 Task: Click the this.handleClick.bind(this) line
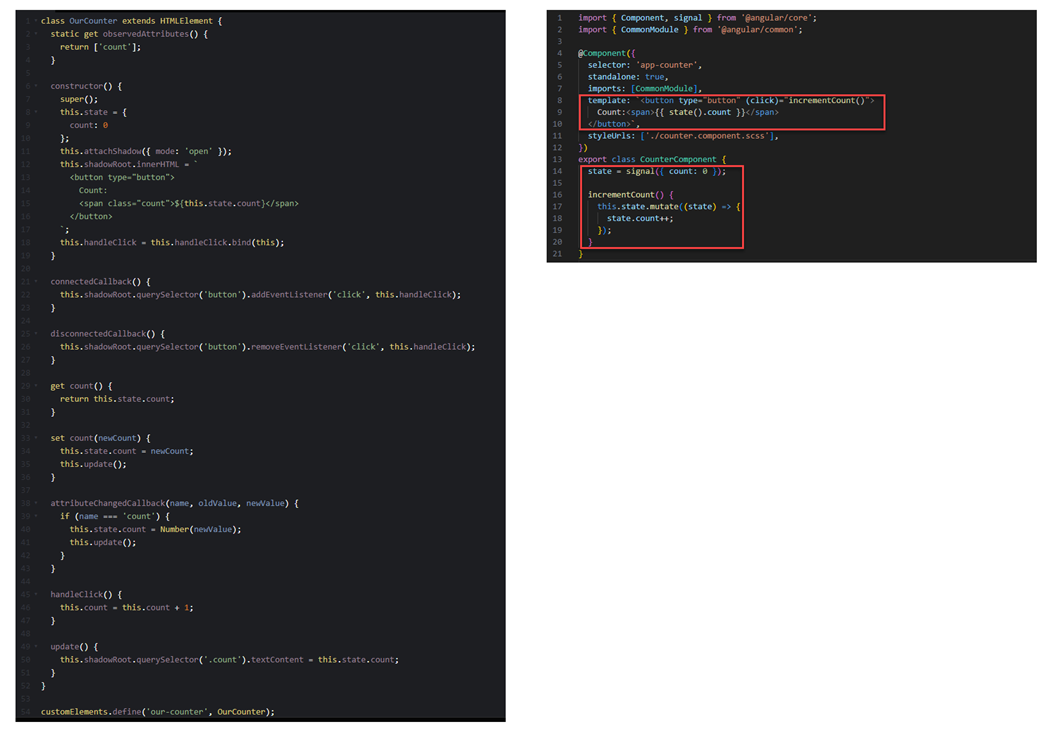[x=172, y=243]
